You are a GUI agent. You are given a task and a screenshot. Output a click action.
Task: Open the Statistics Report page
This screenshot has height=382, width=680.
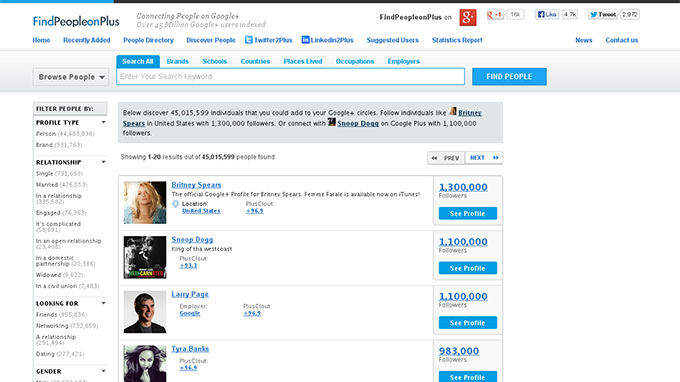457,40
